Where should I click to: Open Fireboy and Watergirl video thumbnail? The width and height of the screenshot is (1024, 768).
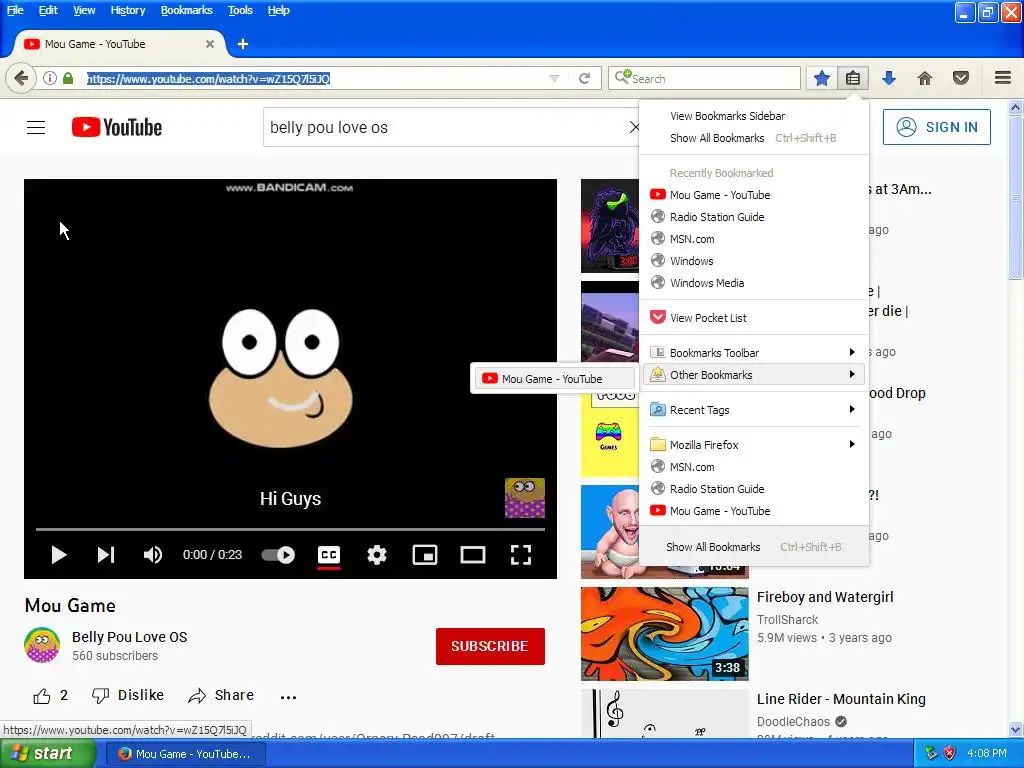665,633
